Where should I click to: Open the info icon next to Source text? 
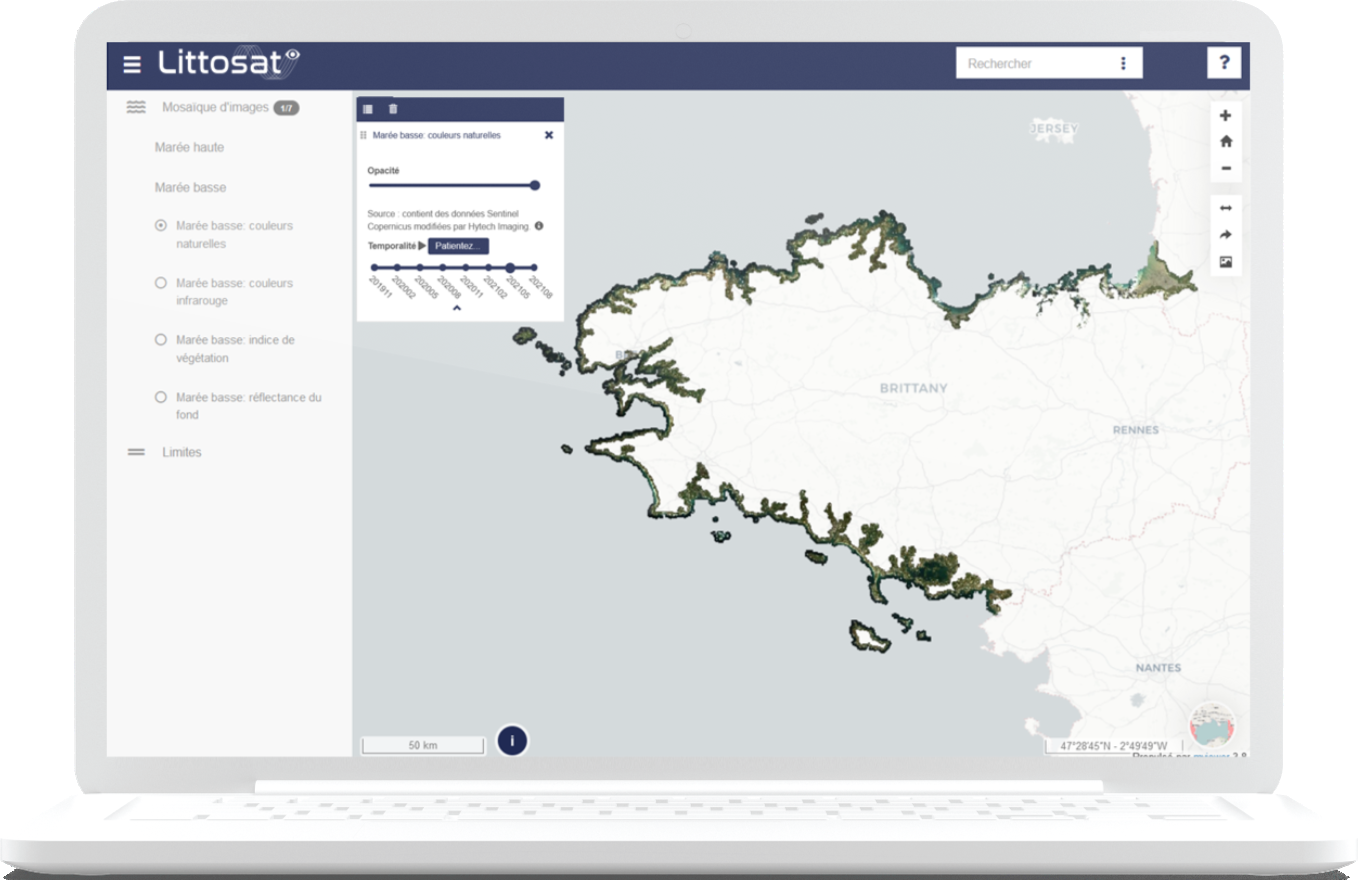click(542, 226)
